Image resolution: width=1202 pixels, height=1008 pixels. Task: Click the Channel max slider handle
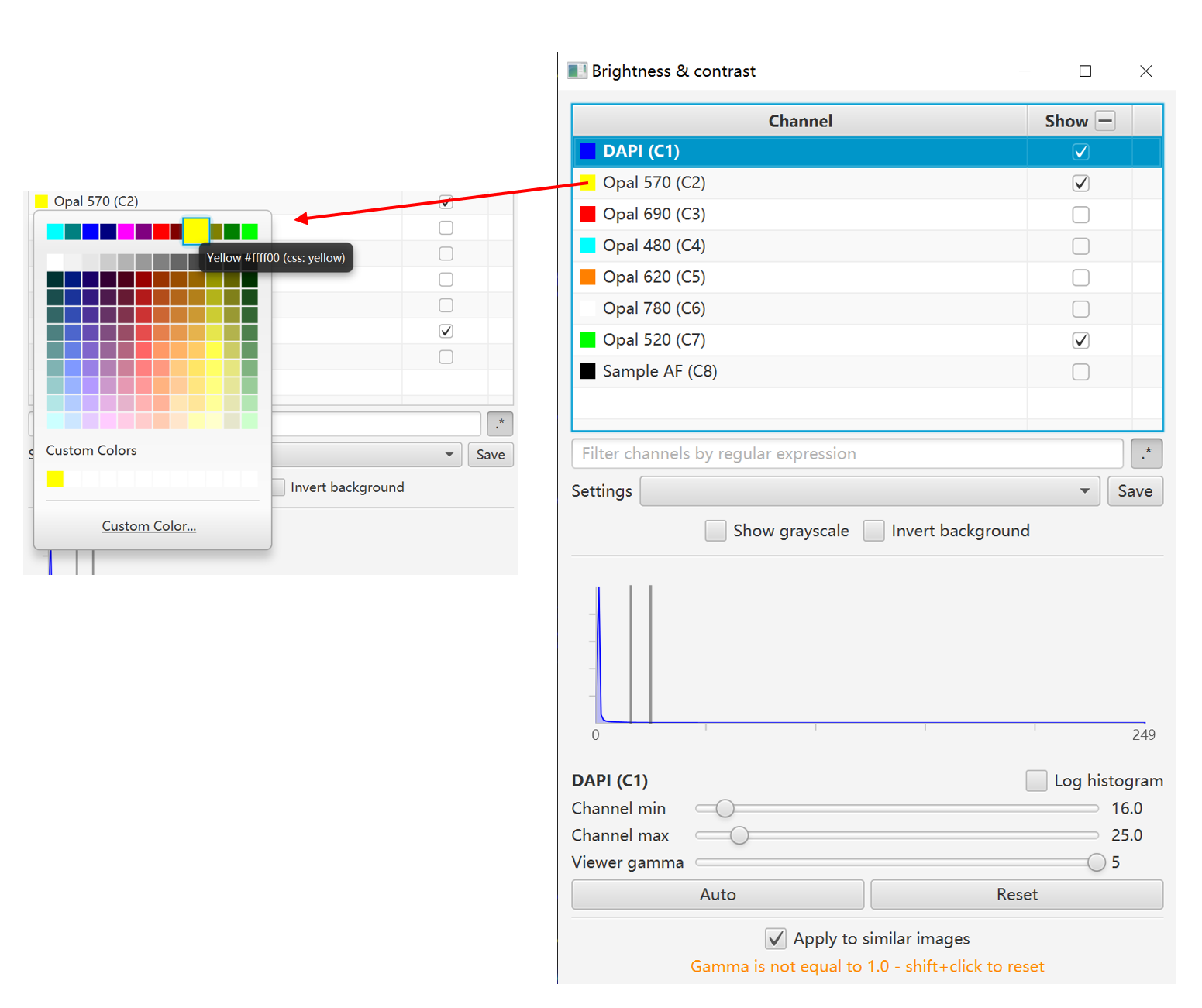[739, 835]
